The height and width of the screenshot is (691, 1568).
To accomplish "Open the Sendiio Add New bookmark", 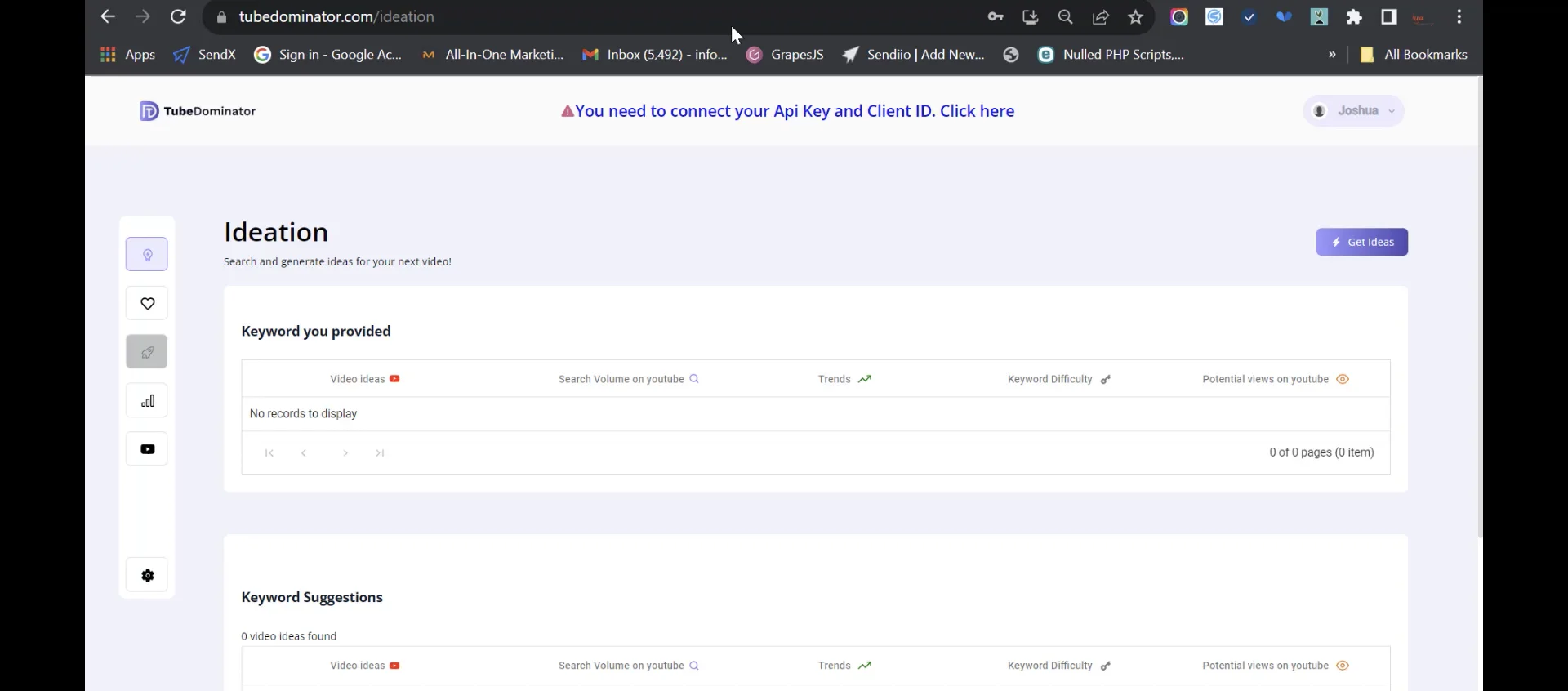I will click(914, 55).
